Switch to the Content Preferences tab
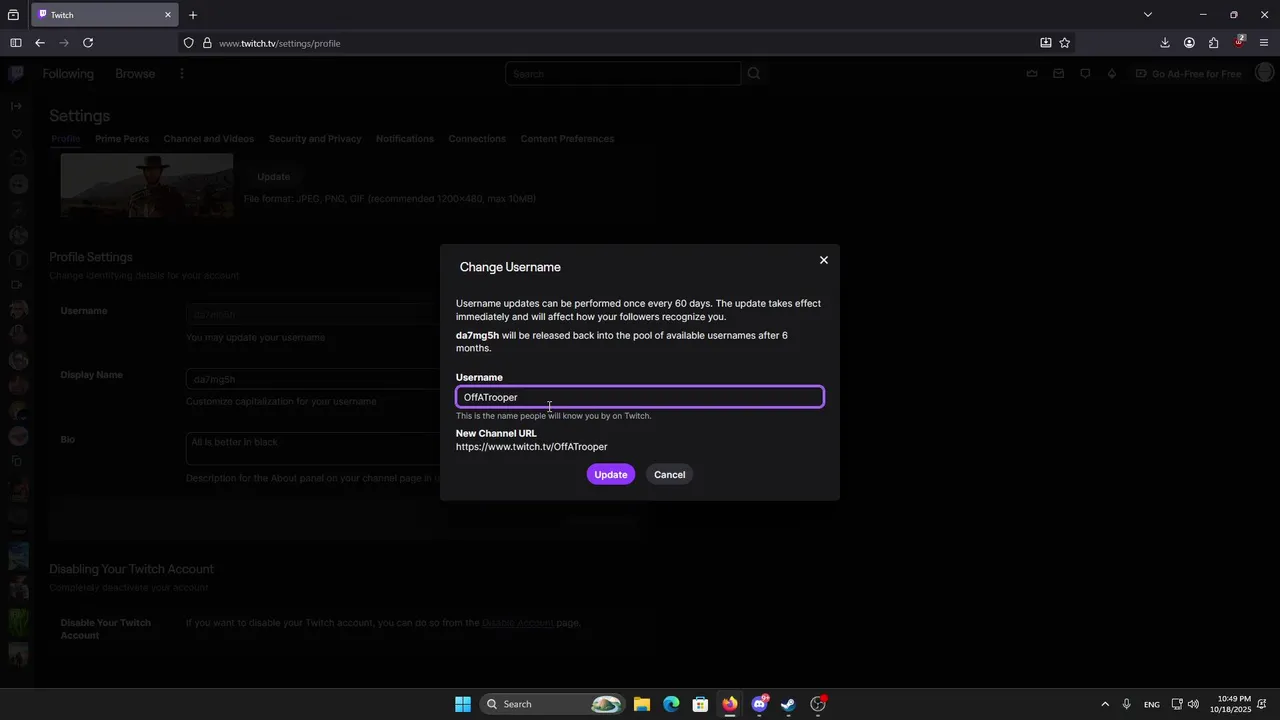Image resolution: width=1280 pixels, height=720 pixels. [567, 139]
